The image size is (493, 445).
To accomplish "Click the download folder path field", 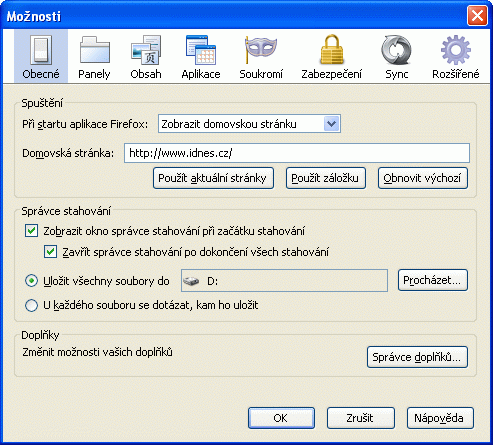I will [284, 281].
